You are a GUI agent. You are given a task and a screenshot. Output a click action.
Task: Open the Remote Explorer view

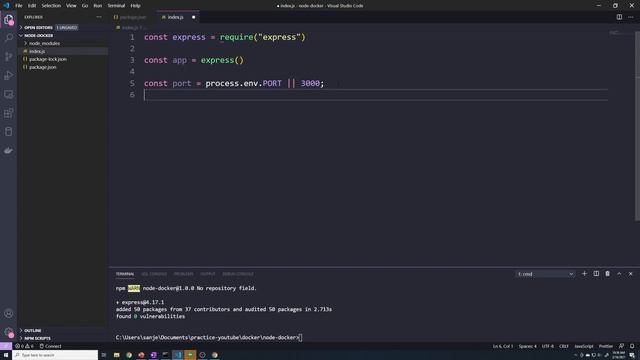pos(9,94)
